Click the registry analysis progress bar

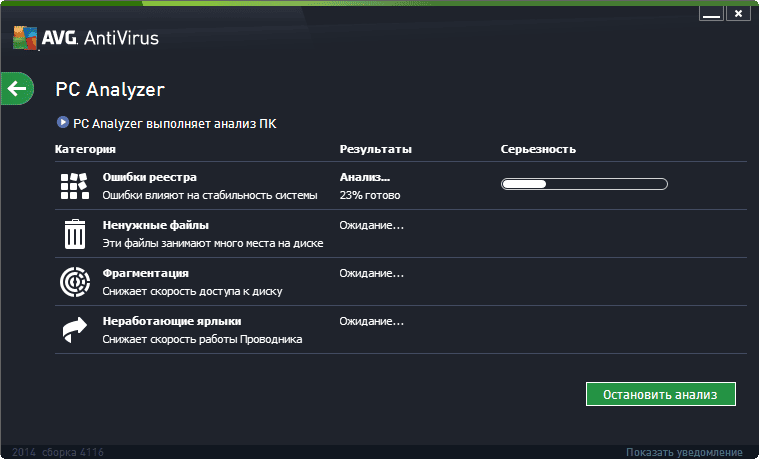click(584, 184)
